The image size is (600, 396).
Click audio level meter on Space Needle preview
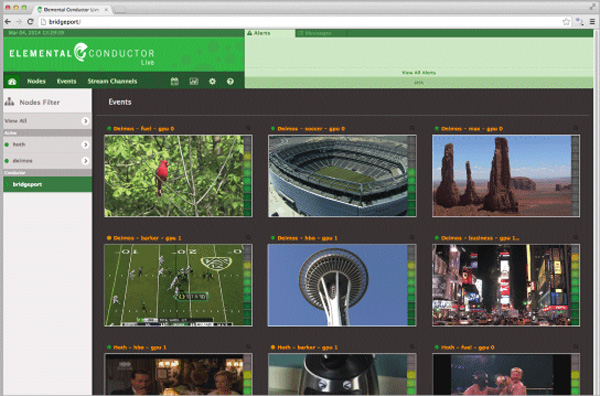[x=411, y=285]
